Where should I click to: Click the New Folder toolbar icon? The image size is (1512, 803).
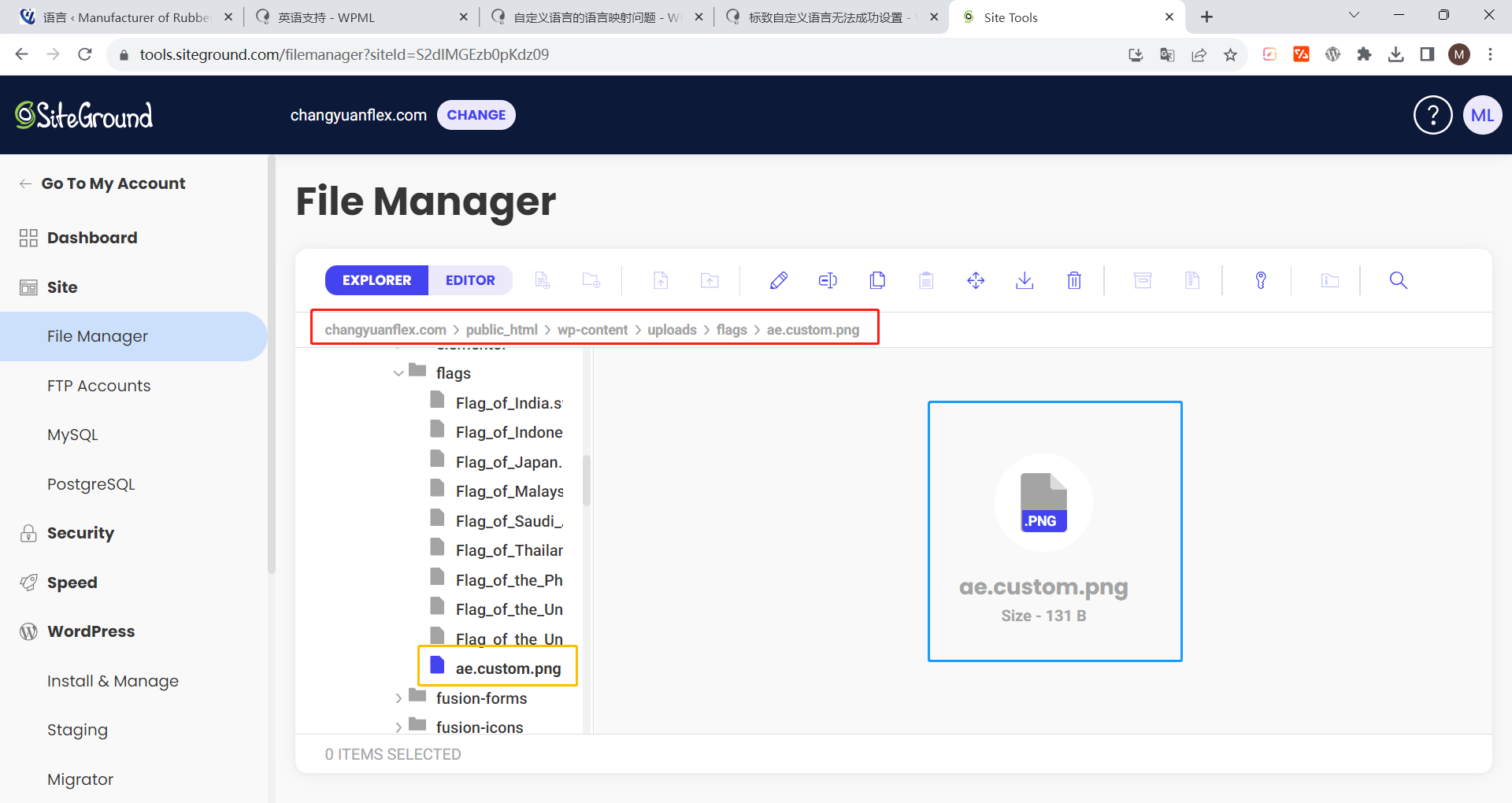pyautogui.click(x=591, y=280)
